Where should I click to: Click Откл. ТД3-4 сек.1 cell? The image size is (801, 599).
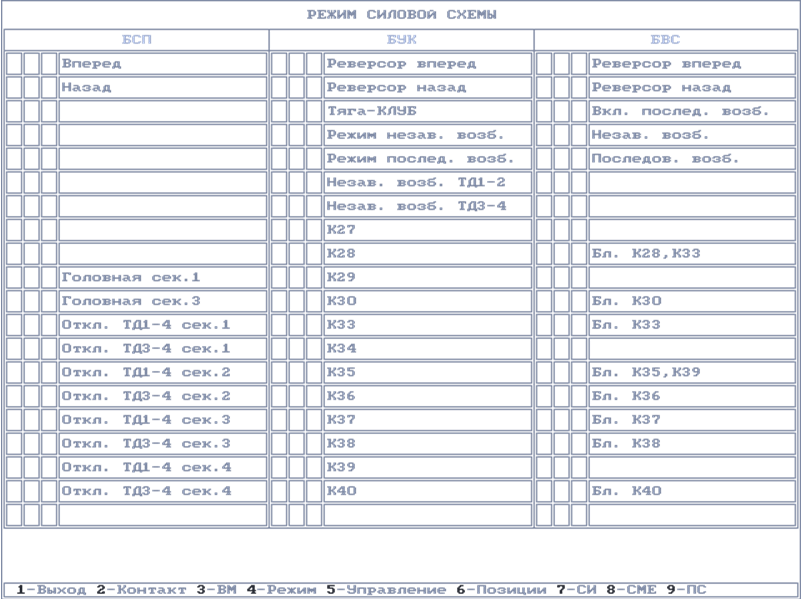pos(163,348)
